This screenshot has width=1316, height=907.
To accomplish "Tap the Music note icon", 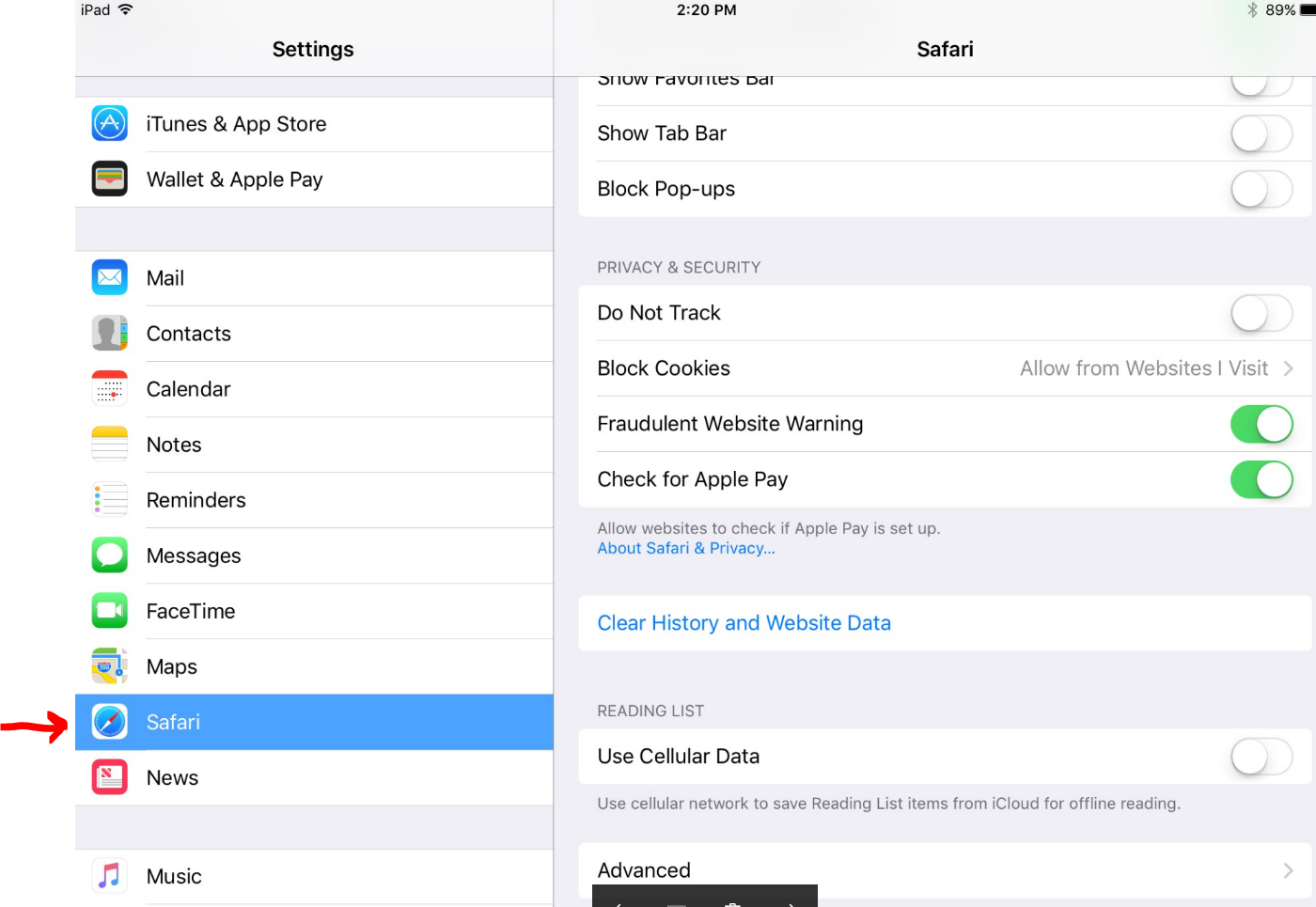I will click(x=110, y=876).
